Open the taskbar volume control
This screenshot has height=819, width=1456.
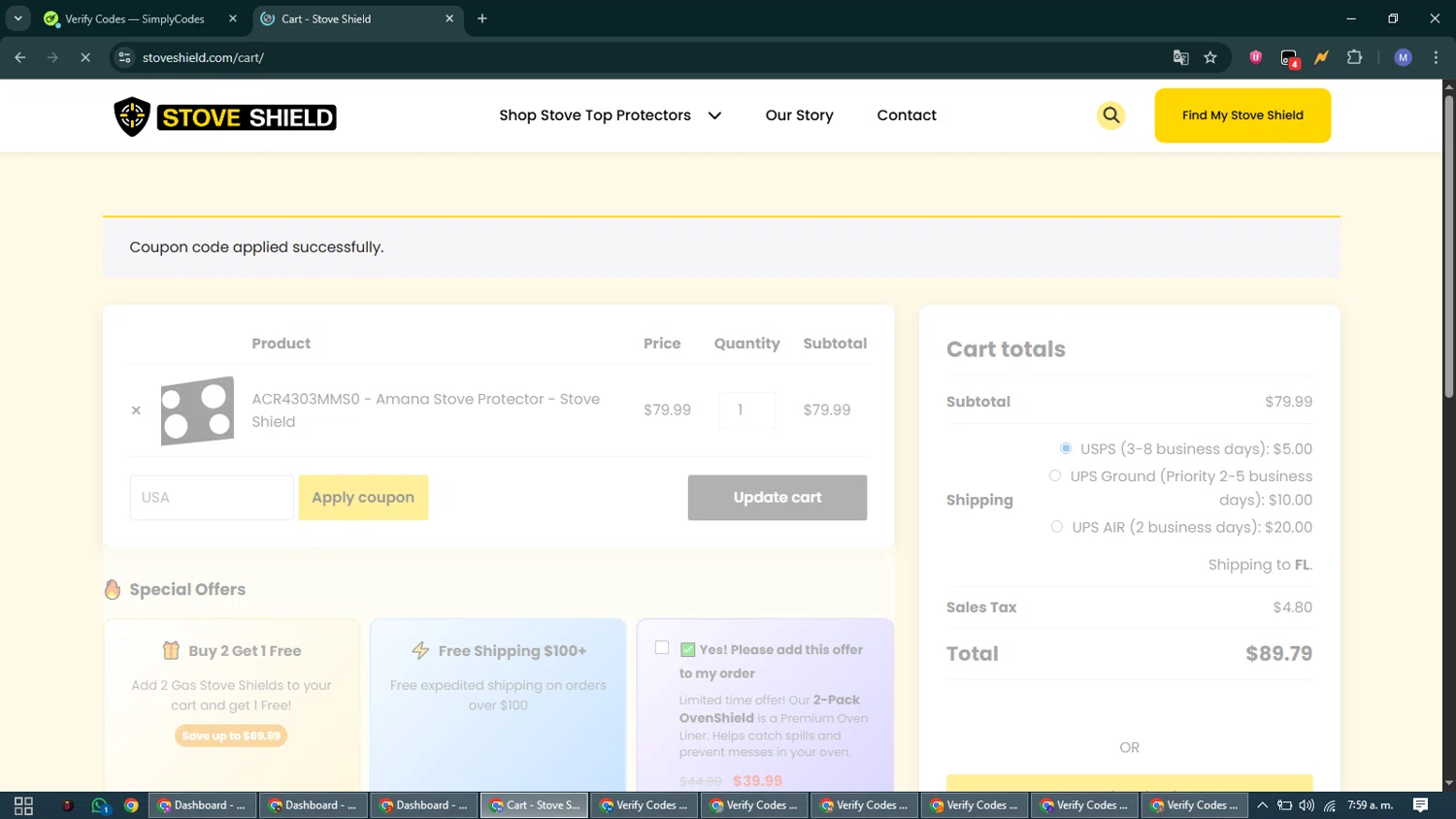[1307, 805]
